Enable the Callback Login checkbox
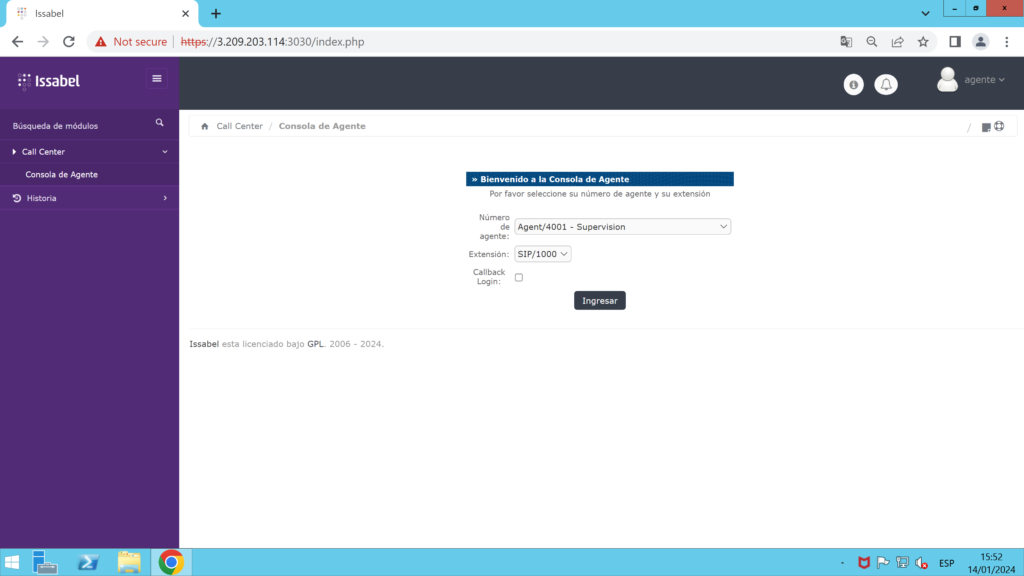The height and width of the screenshot is (576, 1024). click(519, 277)
